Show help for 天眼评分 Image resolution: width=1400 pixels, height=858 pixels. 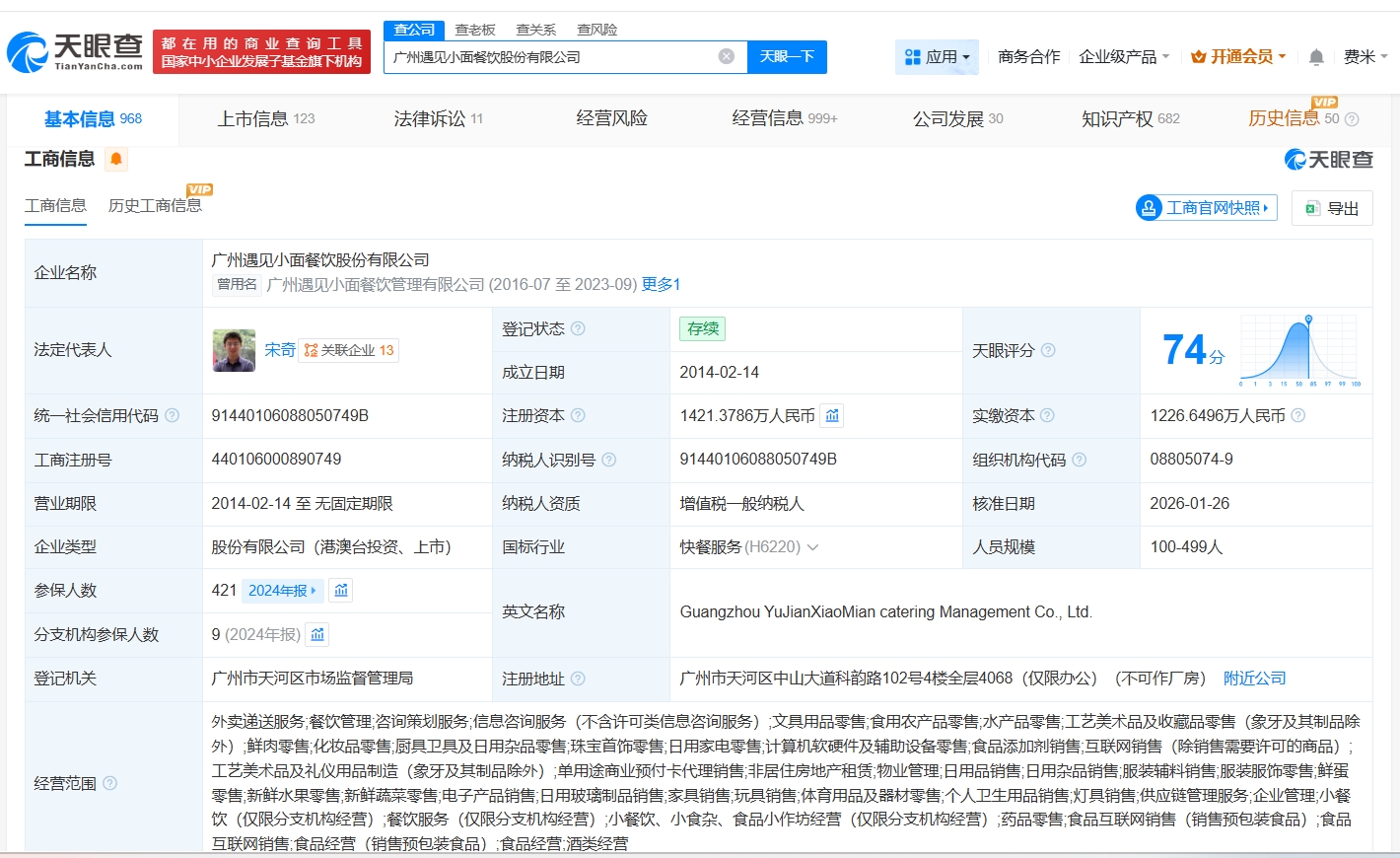tap(1048, 350)
